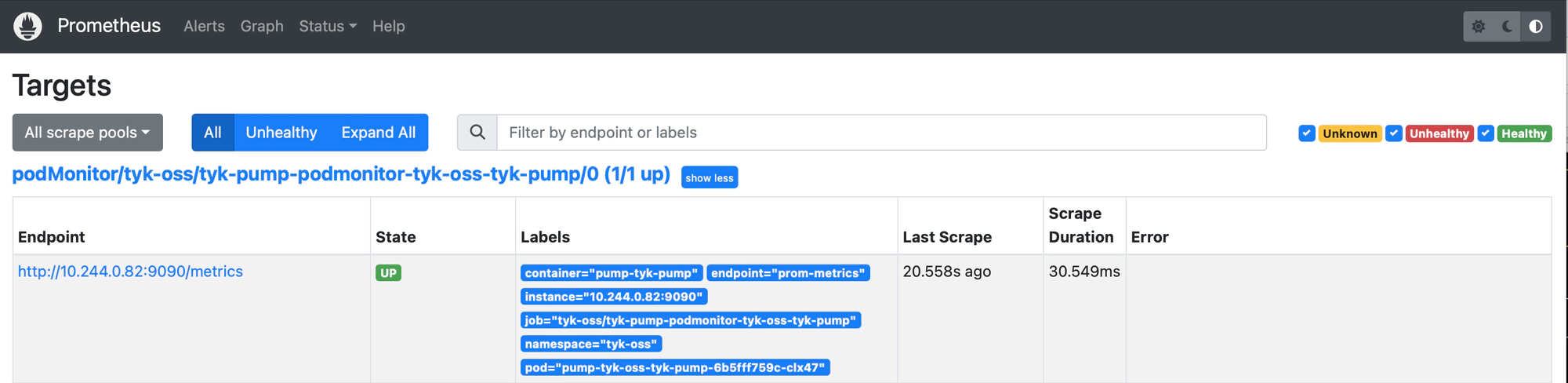Switch to light theme sun icon

(1479, 27)
